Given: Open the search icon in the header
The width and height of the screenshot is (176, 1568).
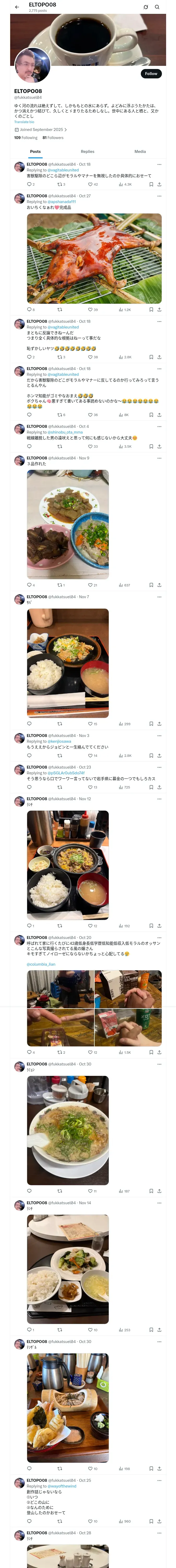Looking at the screenshot, I should pos(157,7).
